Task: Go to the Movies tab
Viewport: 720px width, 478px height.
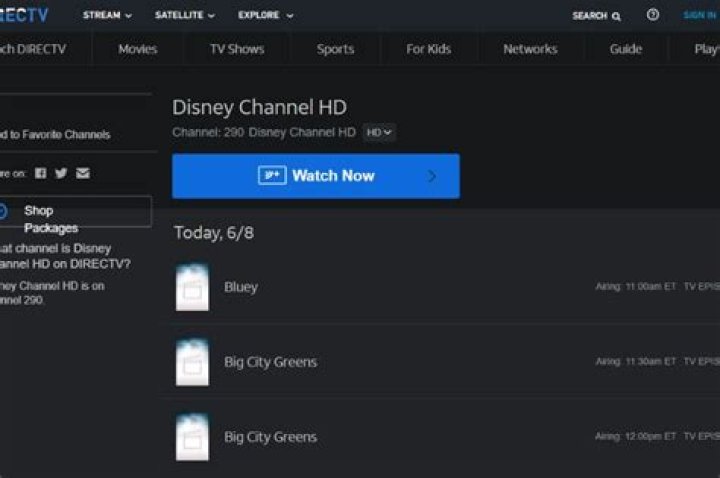Action: click(138, 49)
